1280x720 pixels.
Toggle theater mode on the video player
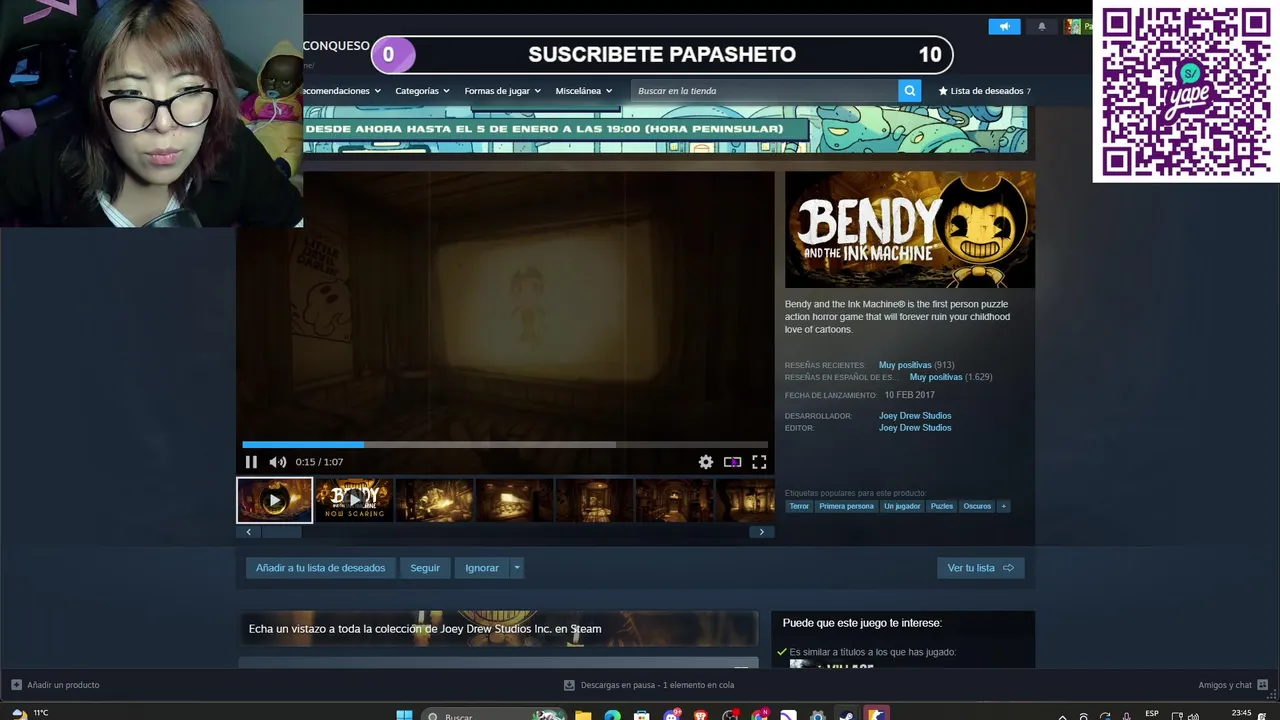click(x=732, y=462)
